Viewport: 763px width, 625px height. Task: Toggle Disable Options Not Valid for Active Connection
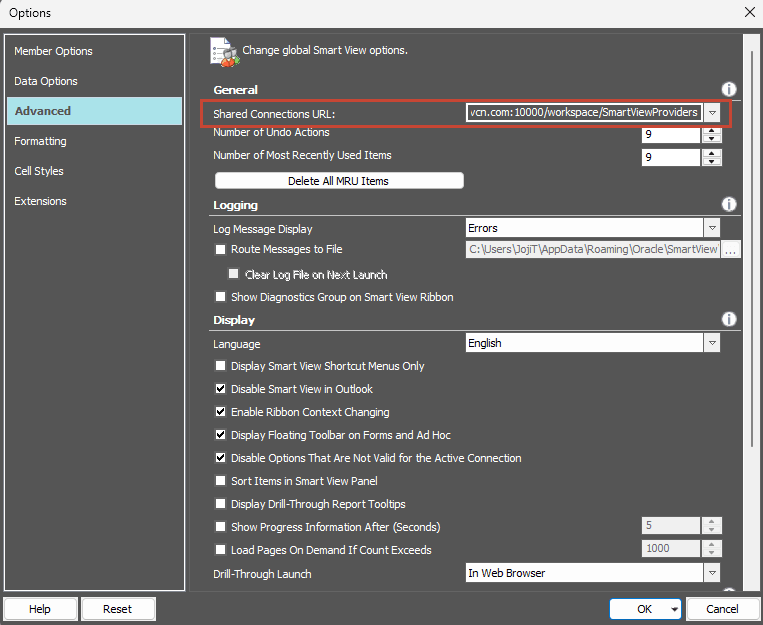[x=220, y=458]
